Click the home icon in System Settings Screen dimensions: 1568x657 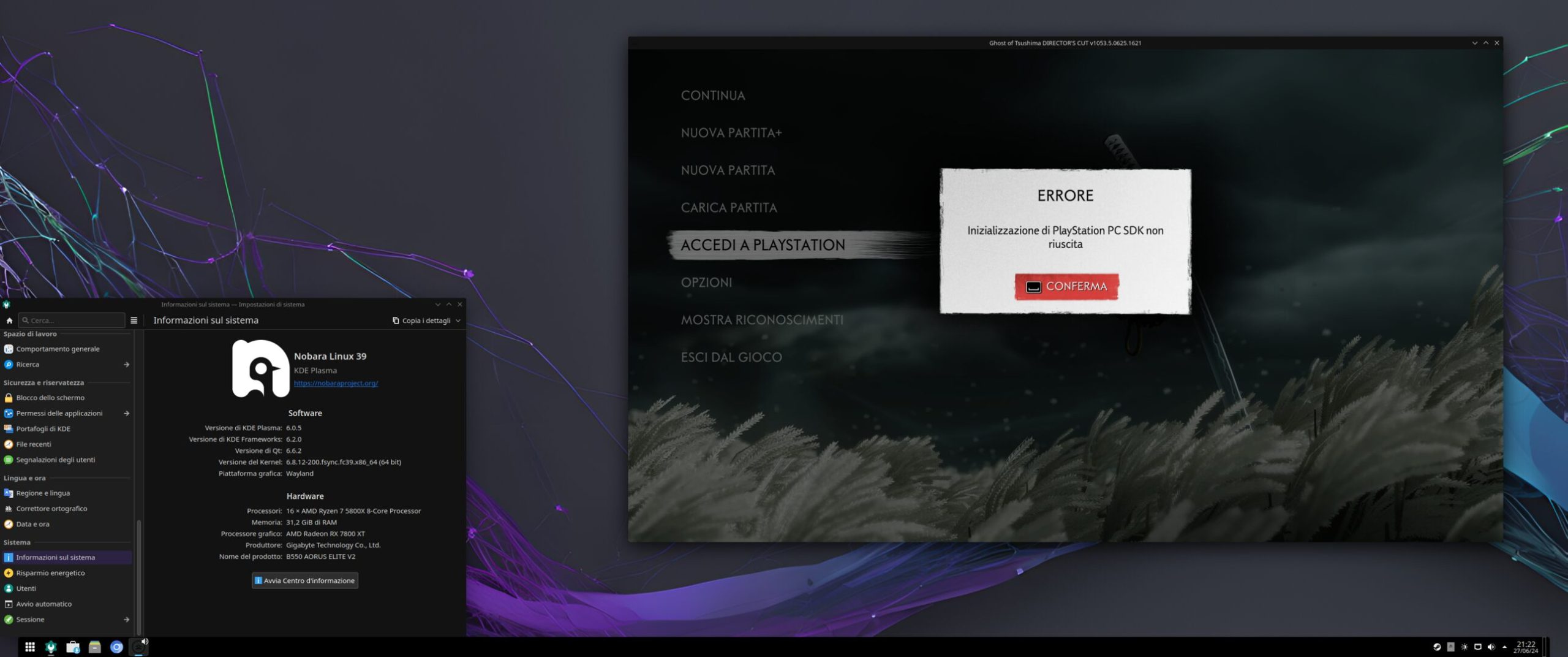pos(9,321)
